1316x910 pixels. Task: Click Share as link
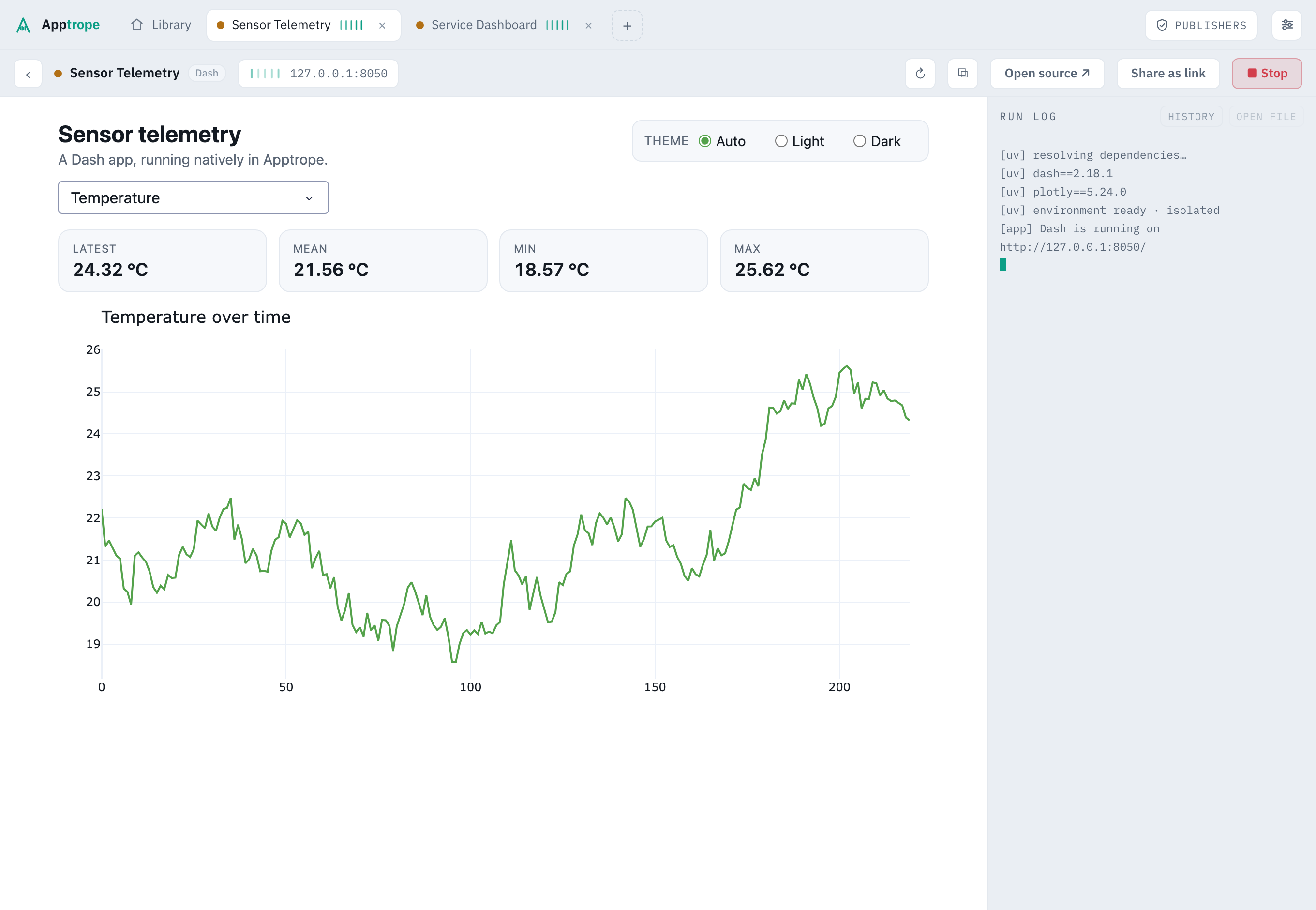(1168, 74)
